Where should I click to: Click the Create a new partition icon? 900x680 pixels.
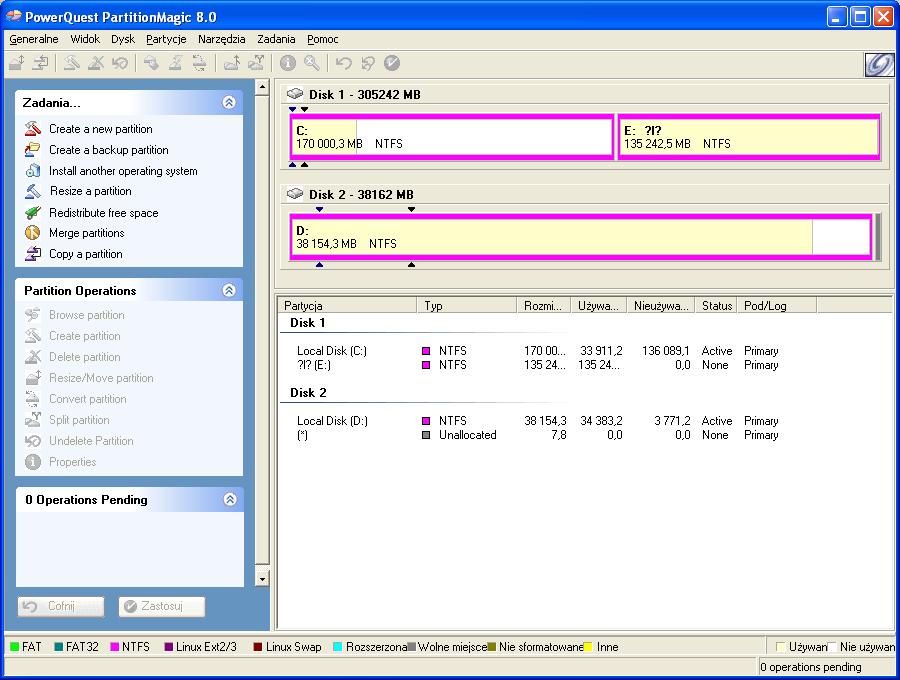click(33, 129)
